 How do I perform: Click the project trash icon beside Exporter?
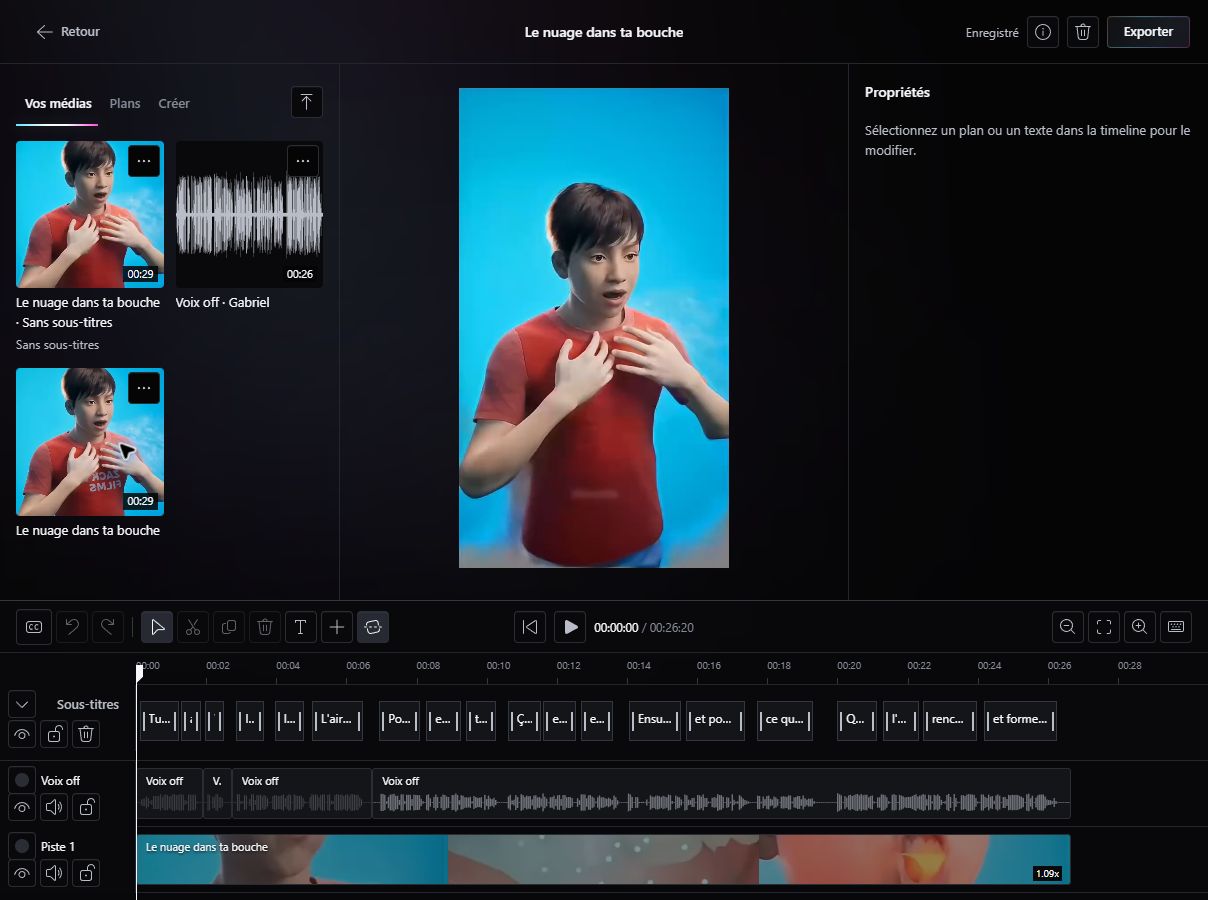pyautogui.click(x=1082, y=32)
